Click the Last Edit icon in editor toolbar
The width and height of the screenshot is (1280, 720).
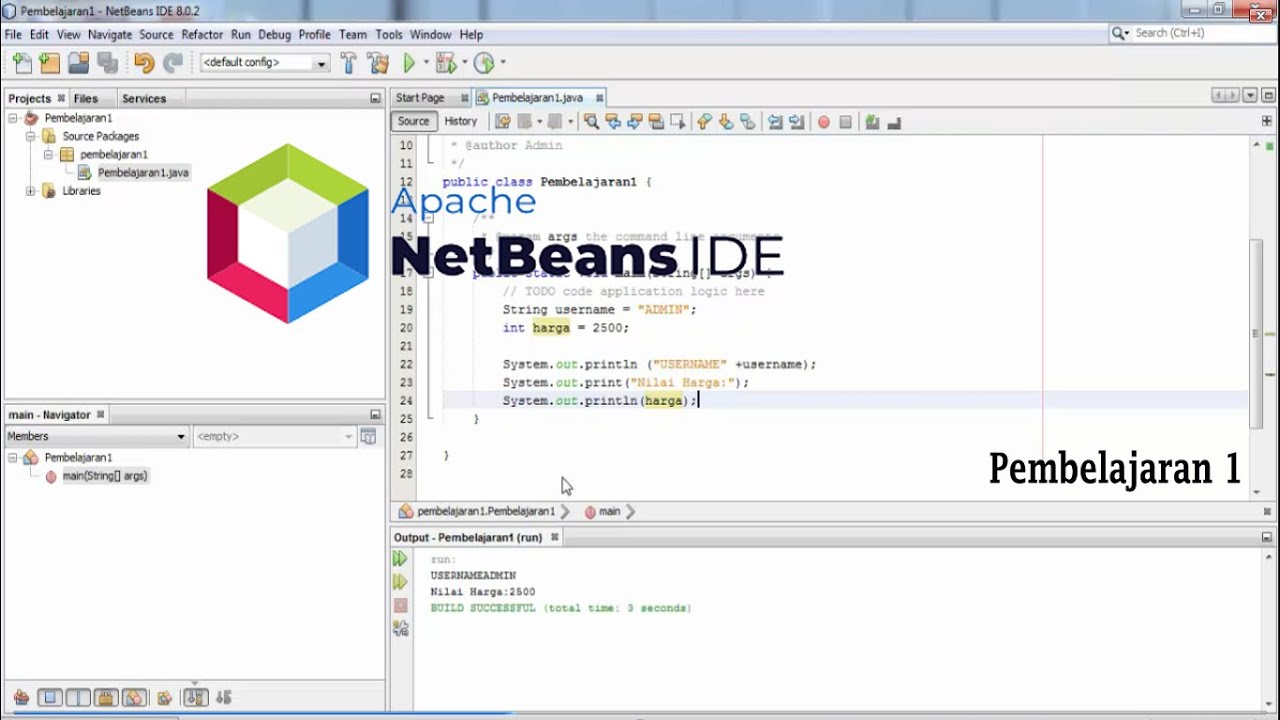point(503,122)
